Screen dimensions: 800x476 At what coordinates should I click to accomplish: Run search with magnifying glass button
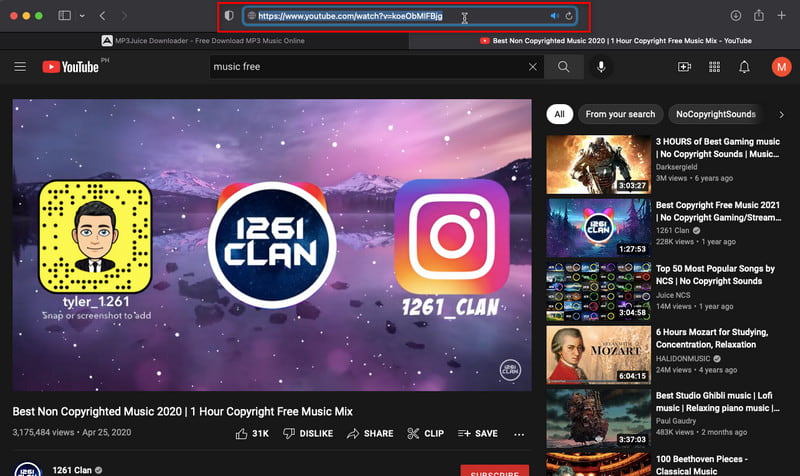pos(564,67)
